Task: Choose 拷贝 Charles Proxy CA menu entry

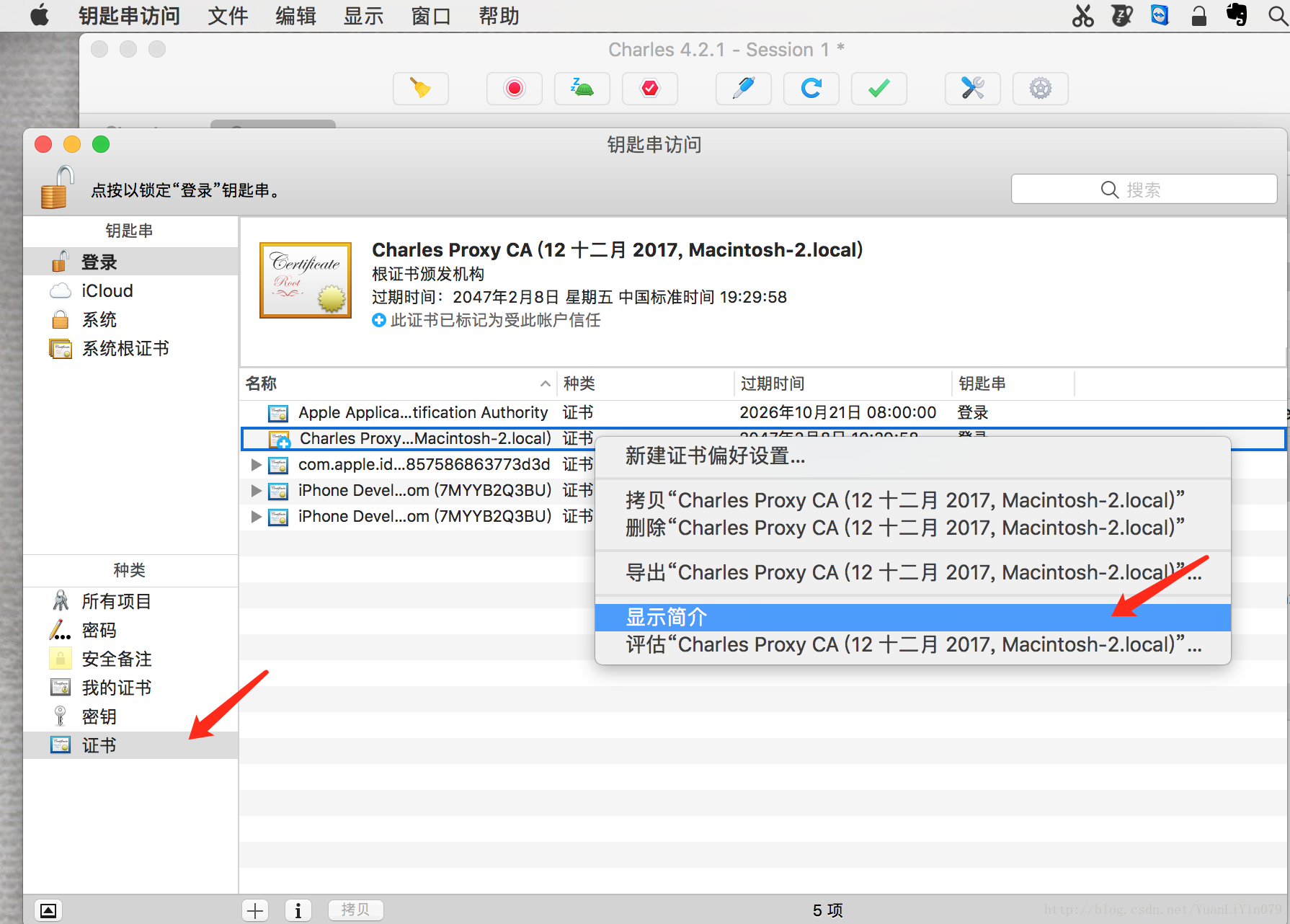Action: click(912, 500)
